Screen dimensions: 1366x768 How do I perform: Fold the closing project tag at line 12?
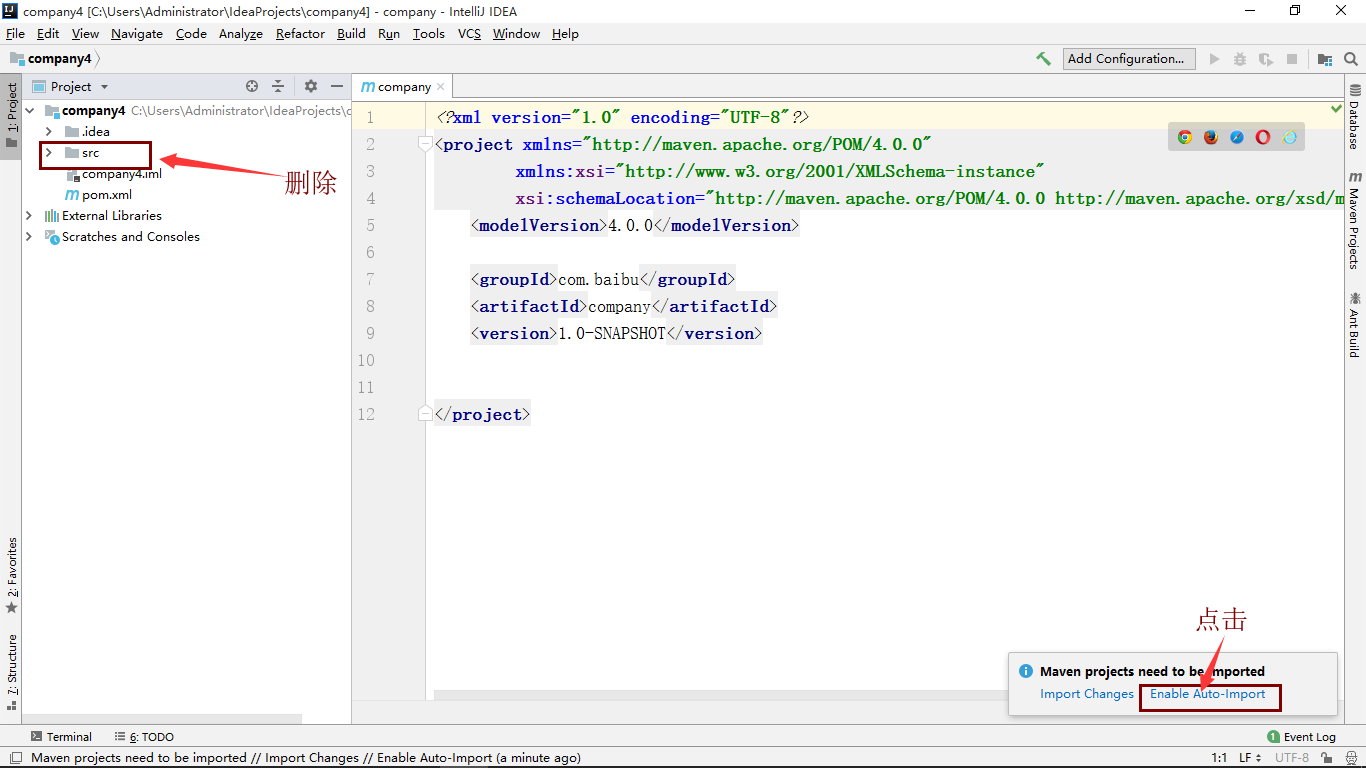[x=425, y=414]
